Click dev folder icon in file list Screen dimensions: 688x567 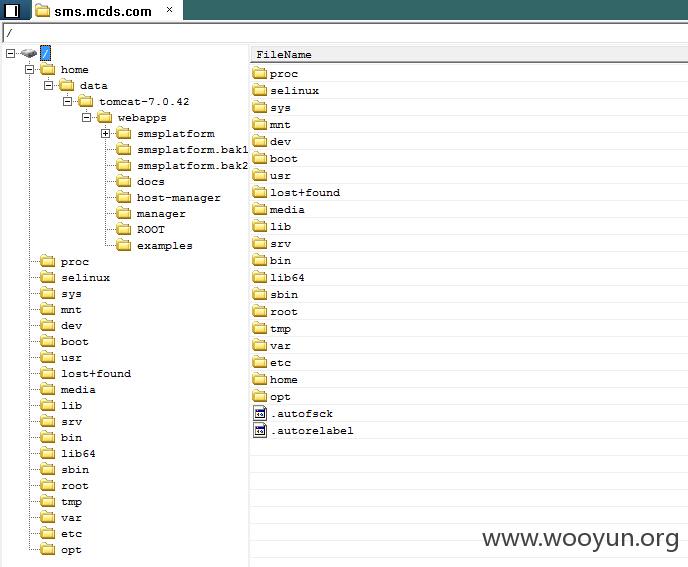point(260,141)
